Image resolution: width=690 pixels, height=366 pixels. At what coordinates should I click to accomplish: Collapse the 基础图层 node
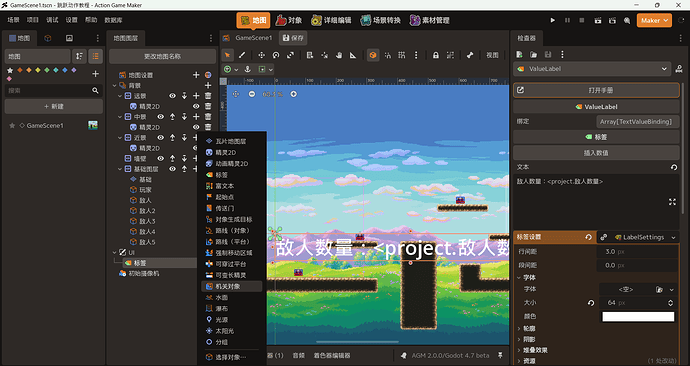pyautogui.click(x=120, y=169)
